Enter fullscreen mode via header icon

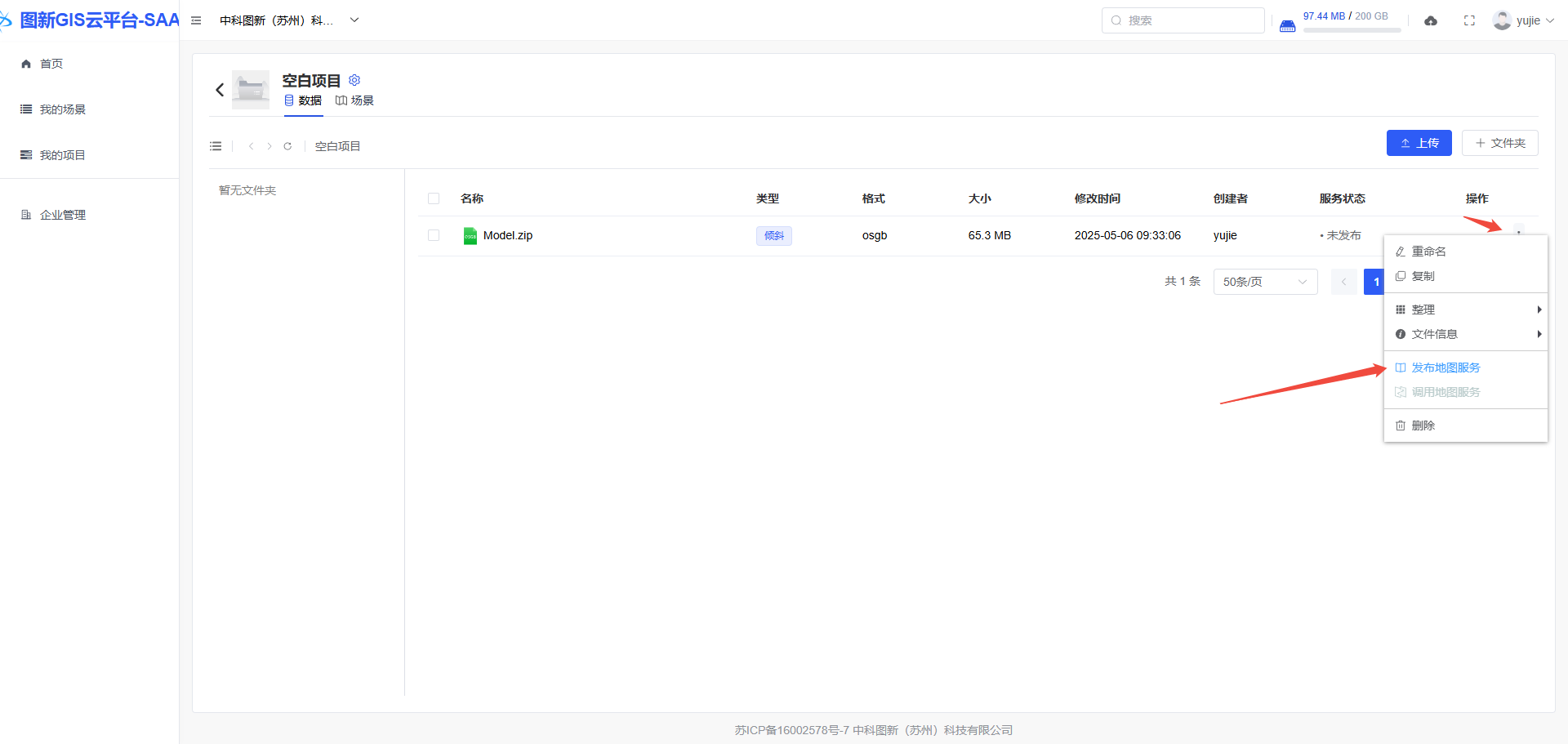point(1469,20)
